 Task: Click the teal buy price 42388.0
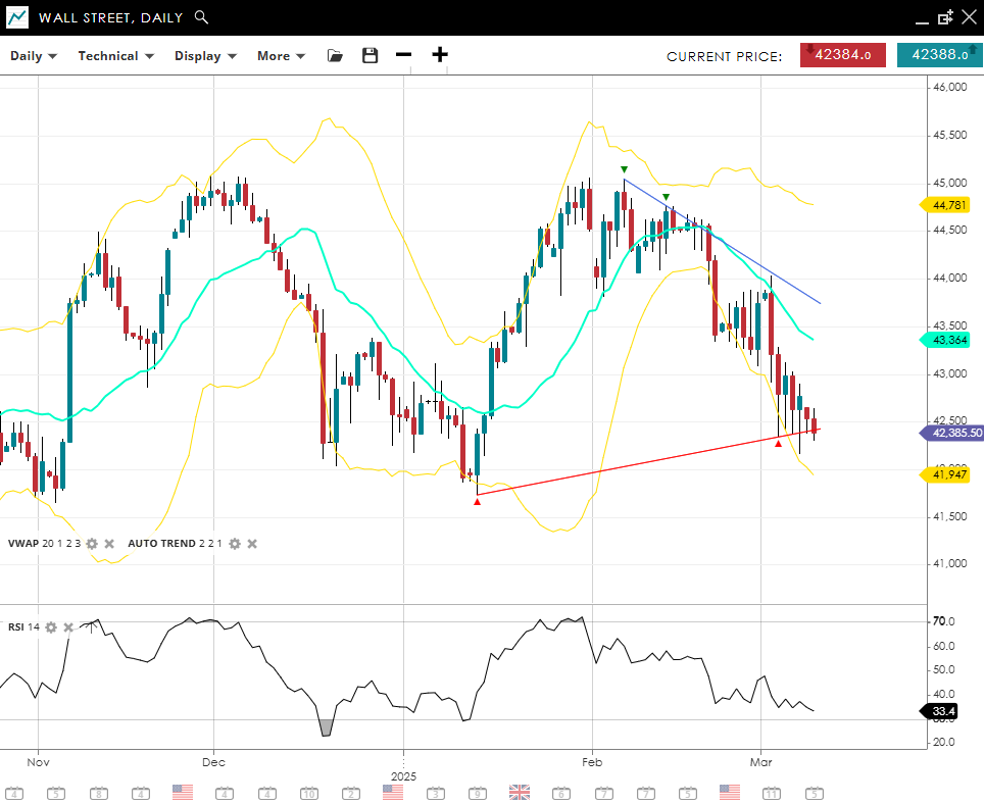(x=938, y=56)
